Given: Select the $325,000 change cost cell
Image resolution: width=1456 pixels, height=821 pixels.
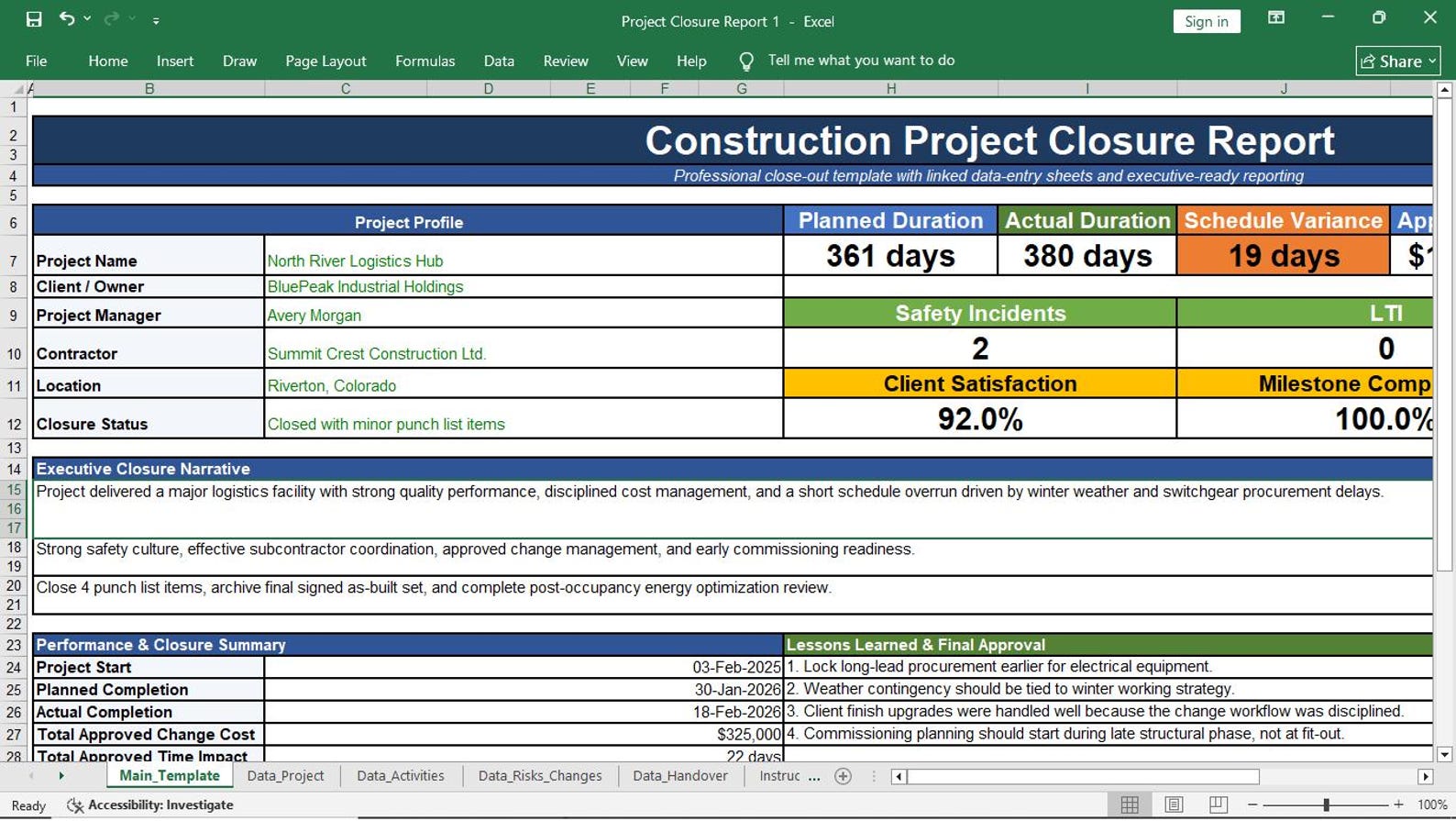Looking at the screenshot, I should (x=524, y=734).
